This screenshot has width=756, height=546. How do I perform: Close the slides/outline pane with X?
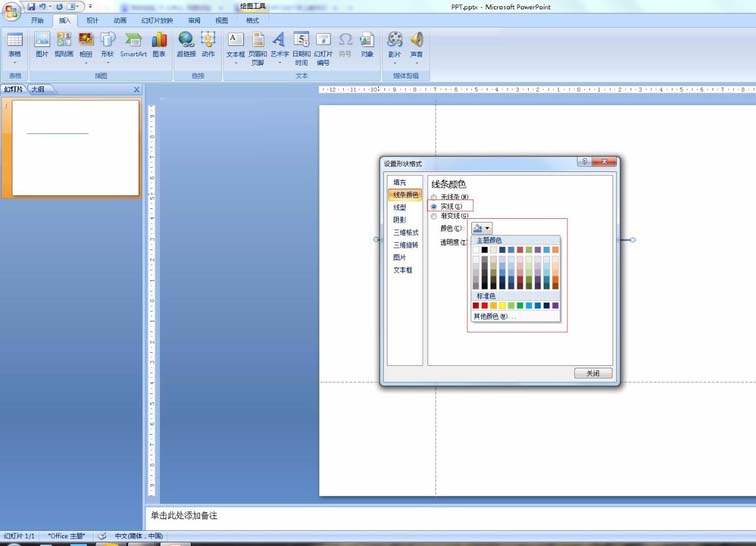tap(136, 90)
